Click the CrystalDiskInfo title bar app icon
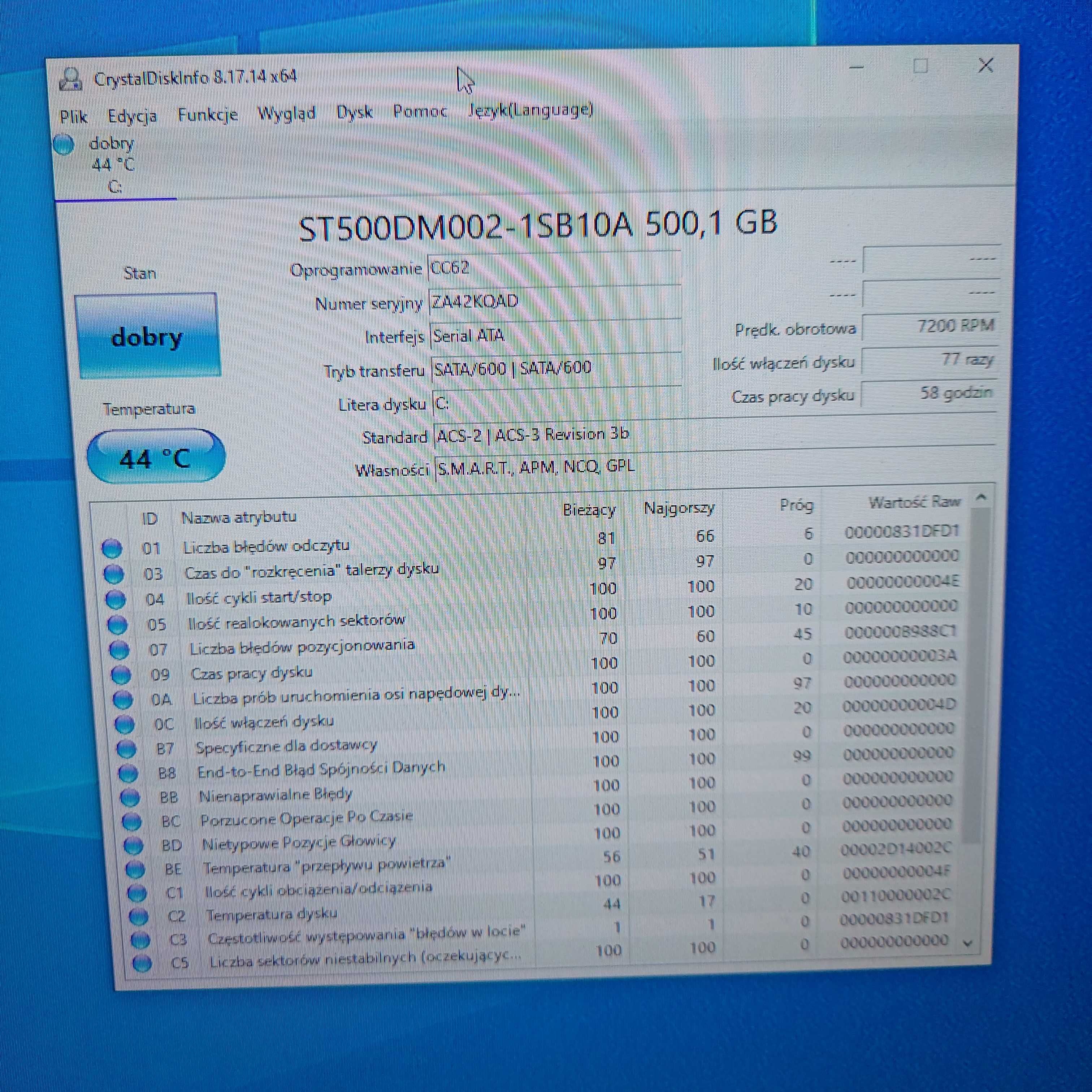 pyautogui.click(x=71, y=80)
